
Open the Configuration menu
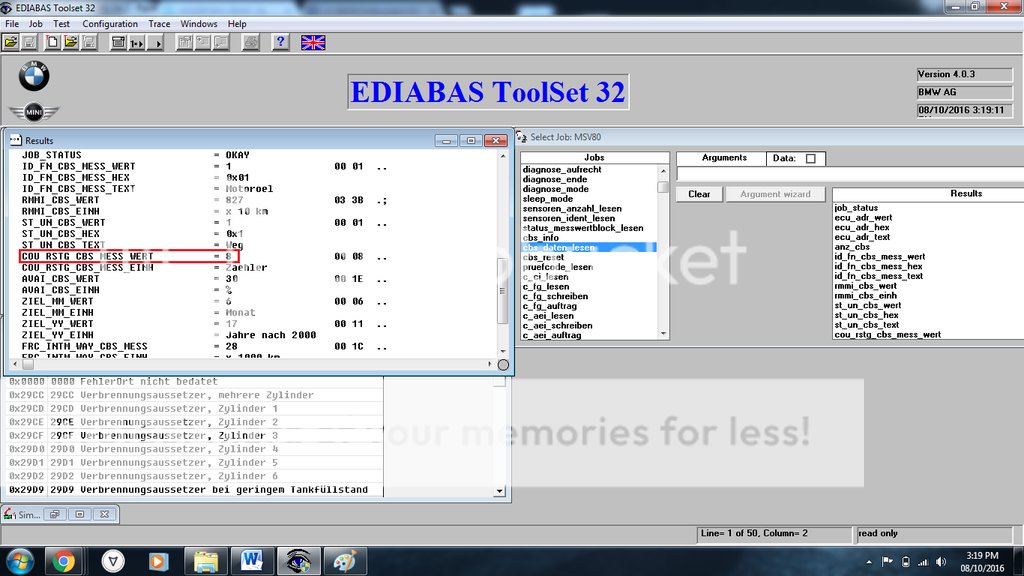(x=110, y=24)
